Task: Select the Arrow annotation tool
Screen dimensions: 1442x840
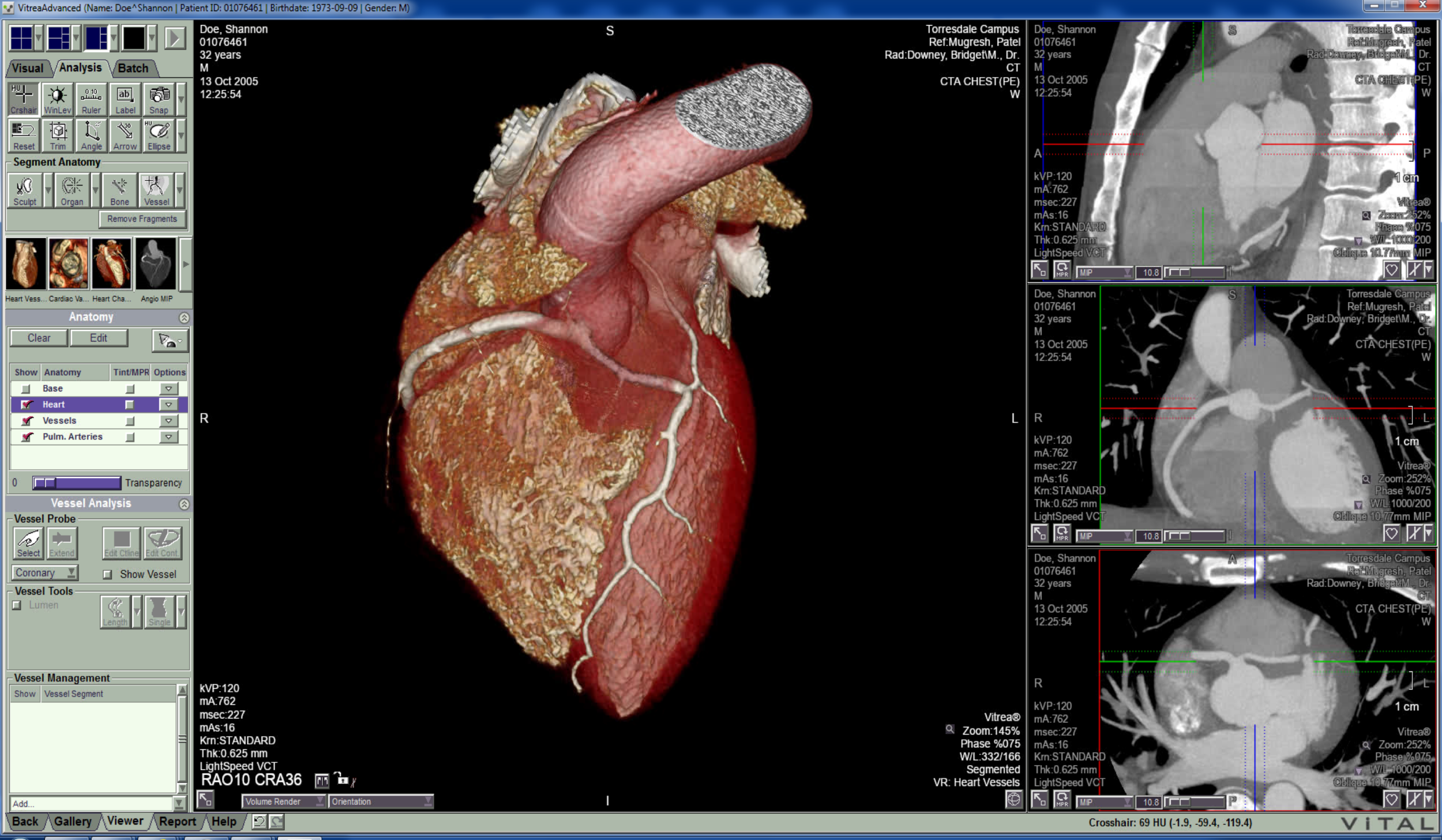Action: 125,135
